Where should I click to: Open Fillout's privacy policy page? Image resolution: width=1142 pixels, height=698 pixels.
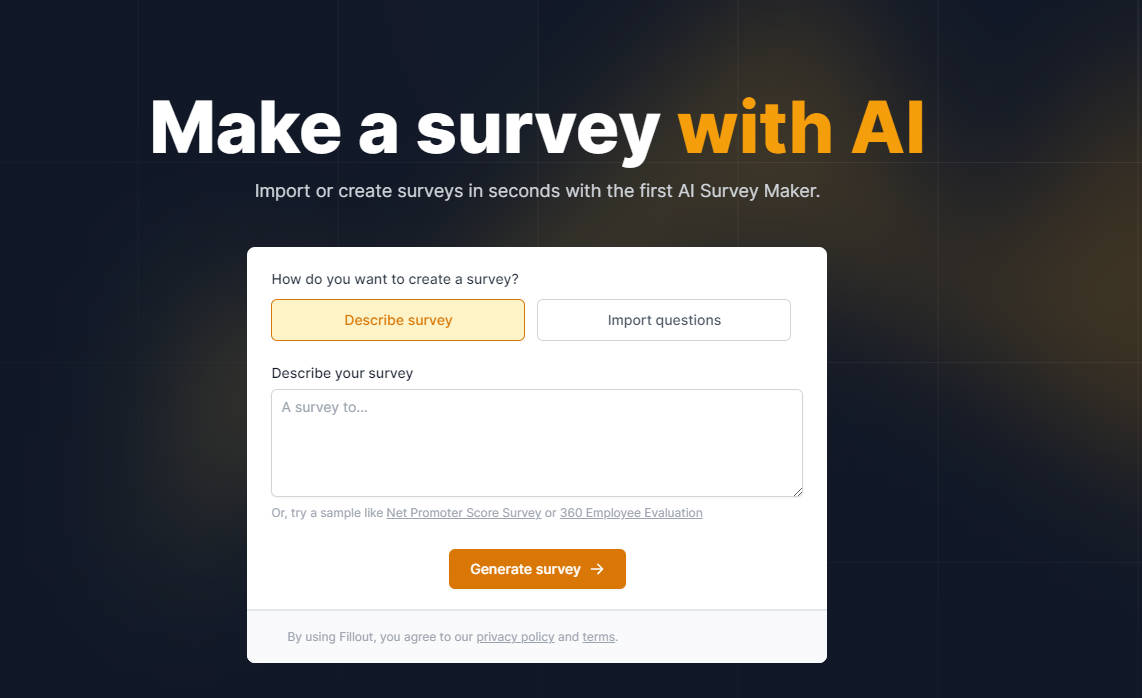tap(515, 636)
